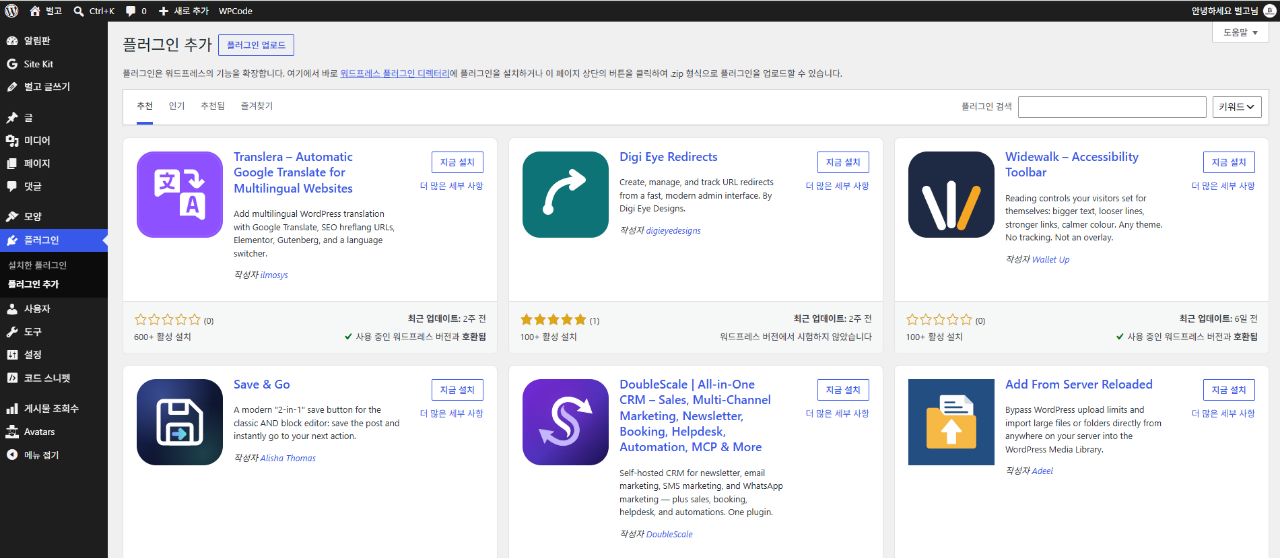Open author link ilmosys

(274, 275)
